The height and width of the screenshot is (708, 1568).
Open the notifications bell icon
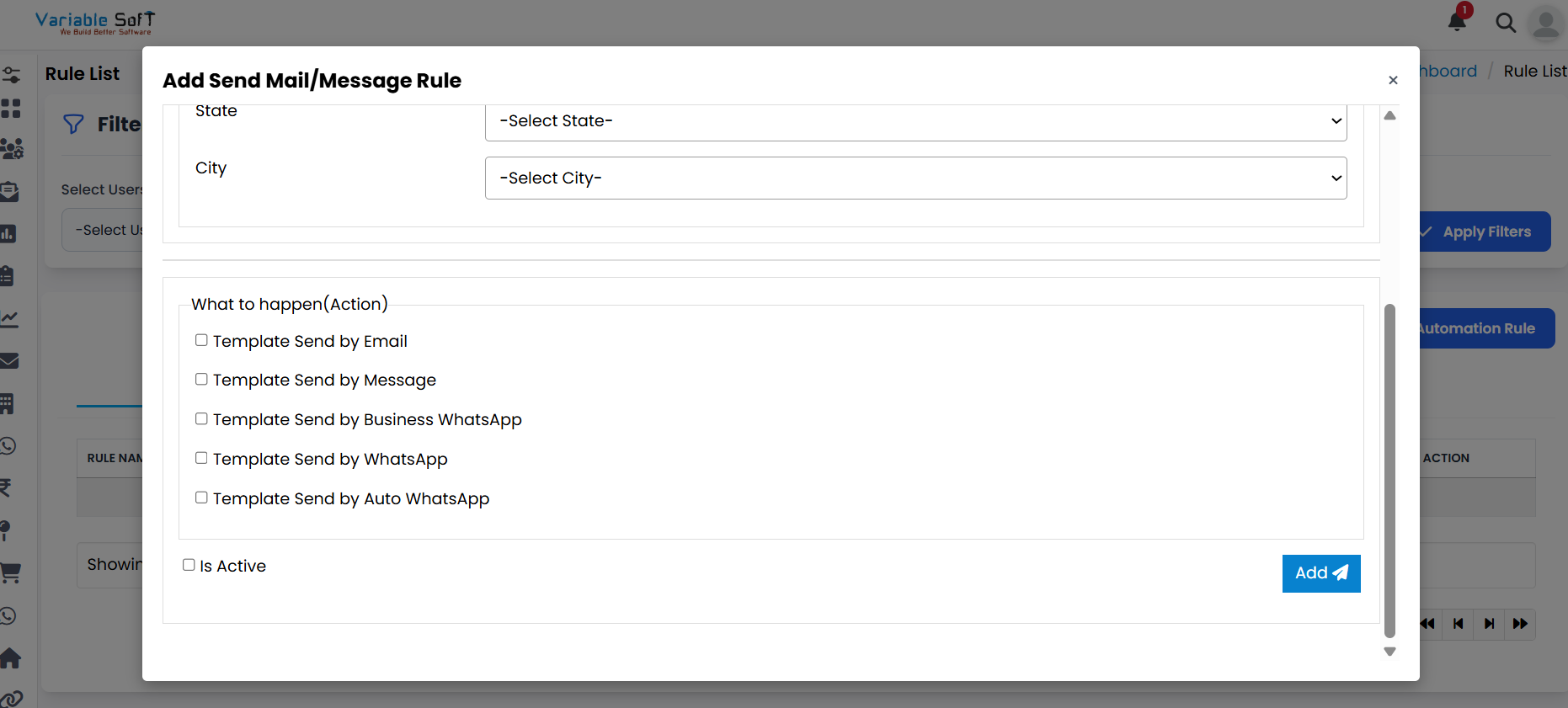coord(1457,22)
